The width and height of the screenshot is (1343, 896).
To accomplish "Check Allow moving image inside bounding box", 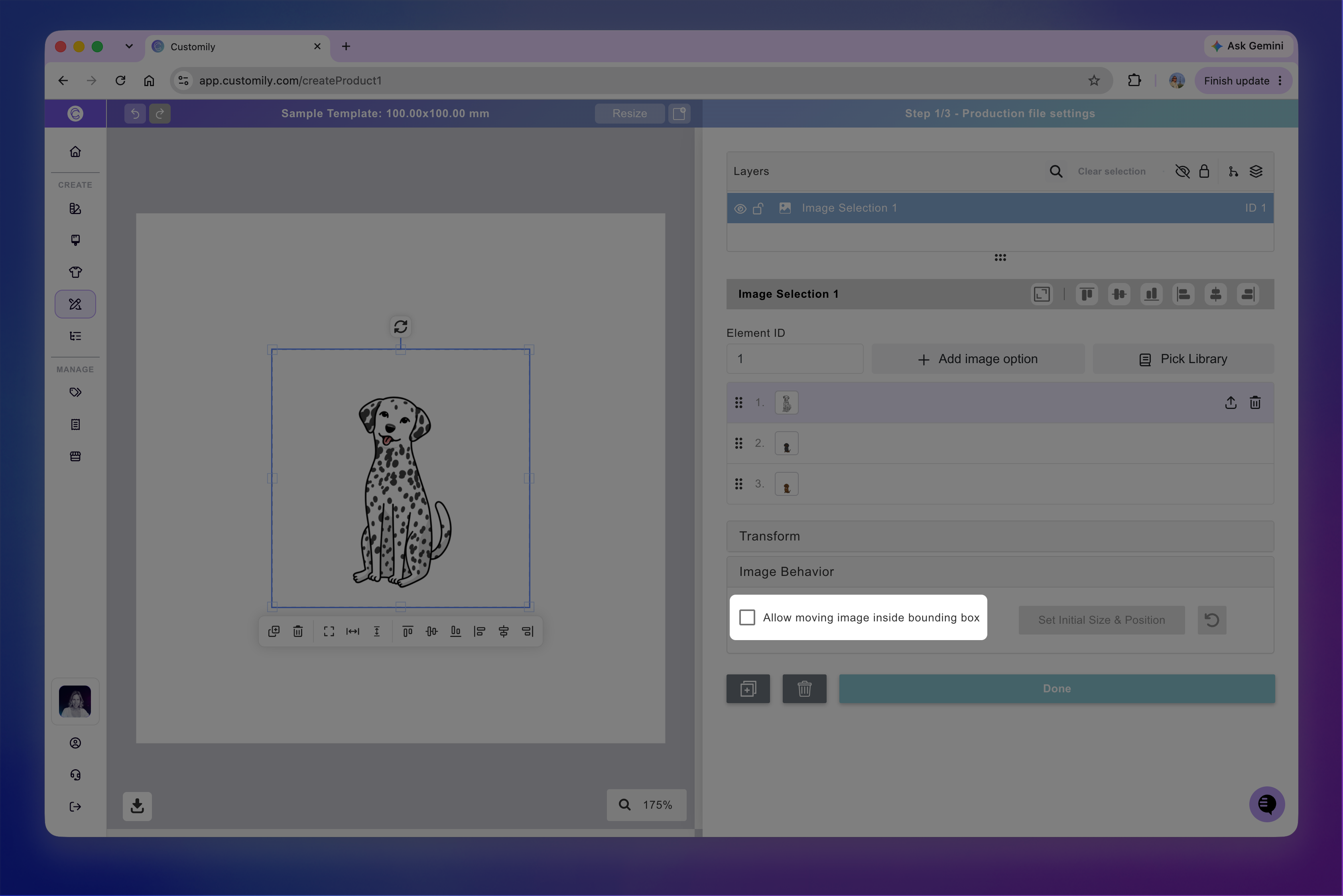I will (x=747, y=617).
